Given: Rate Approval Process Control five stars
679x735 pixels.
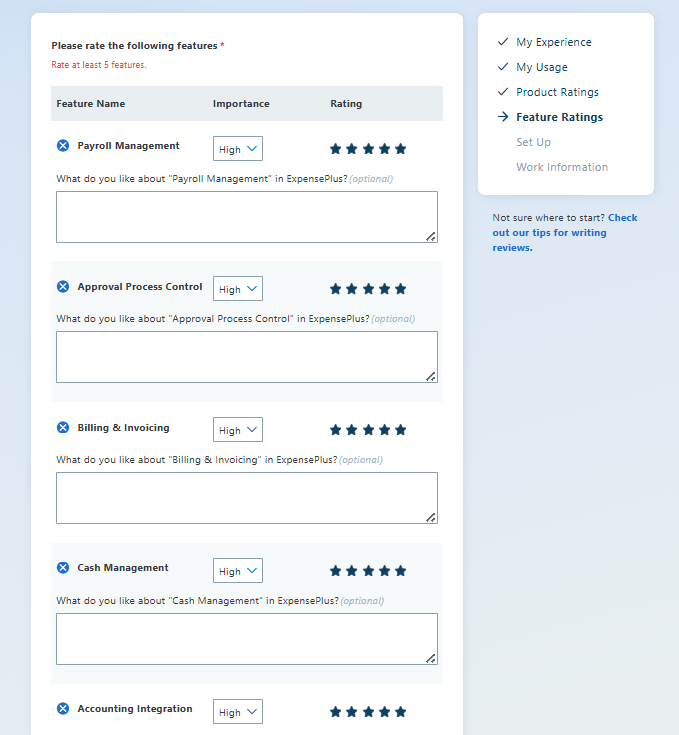Looking at the screenshot, I should (x=401, y=289).
